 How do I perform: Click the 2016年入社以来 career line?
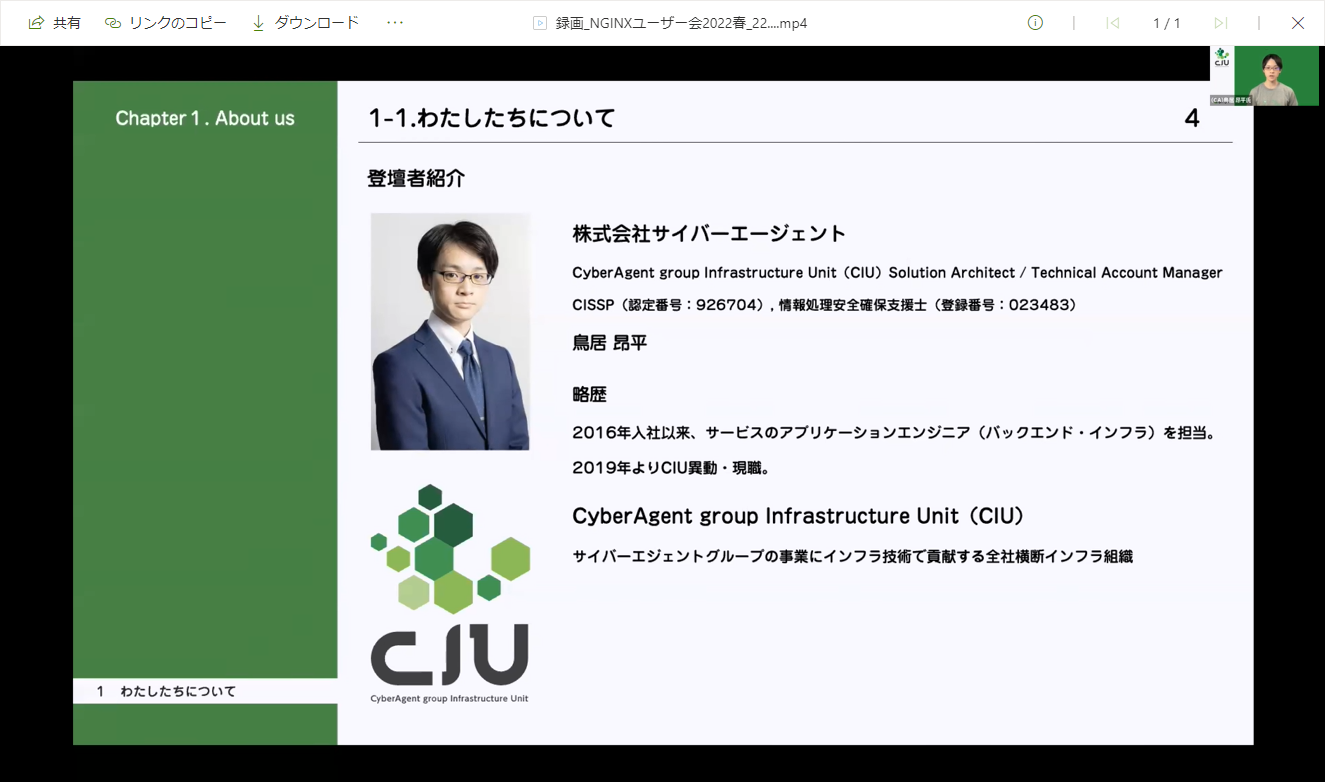coord(893,434)
